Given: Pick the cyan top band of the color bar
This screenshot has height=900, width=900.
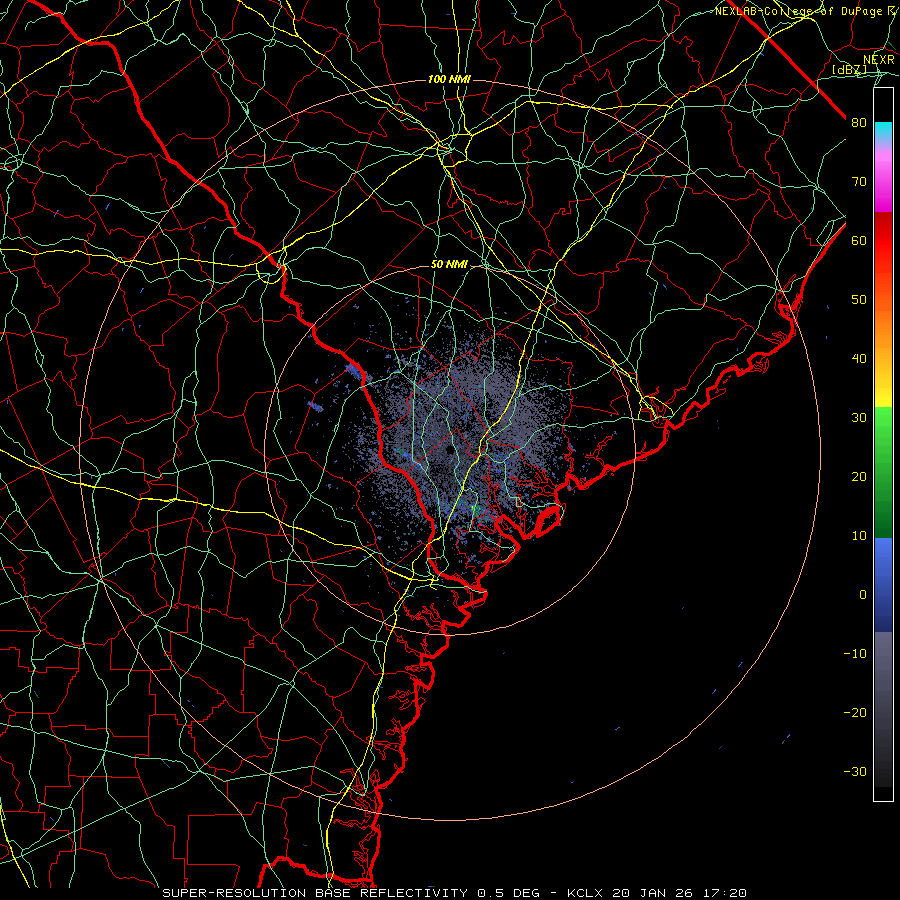Looking at the screenshot, I should (x=883, y=131).
